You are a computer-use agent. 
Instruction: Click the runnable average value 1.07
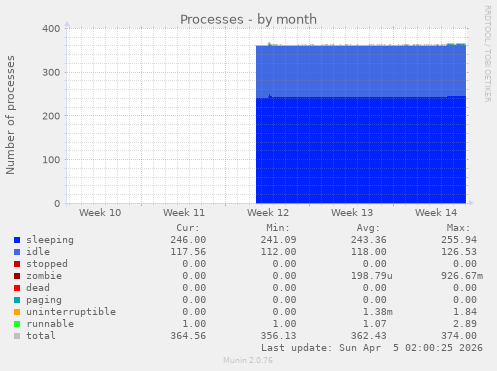[375, 324]
